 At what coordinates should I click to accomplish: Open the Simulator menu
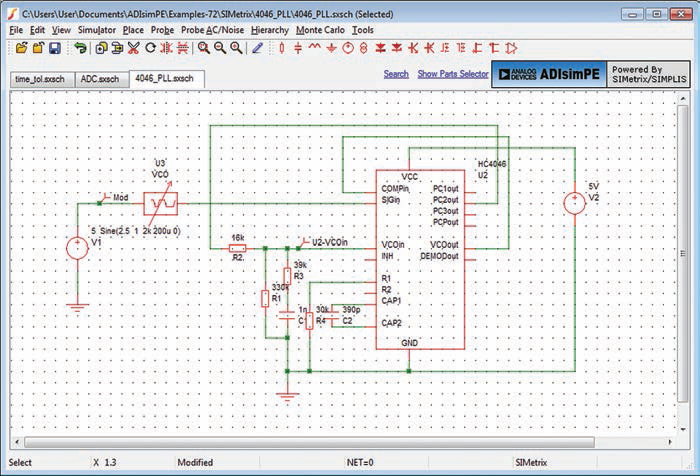click(x=97, y=30)
